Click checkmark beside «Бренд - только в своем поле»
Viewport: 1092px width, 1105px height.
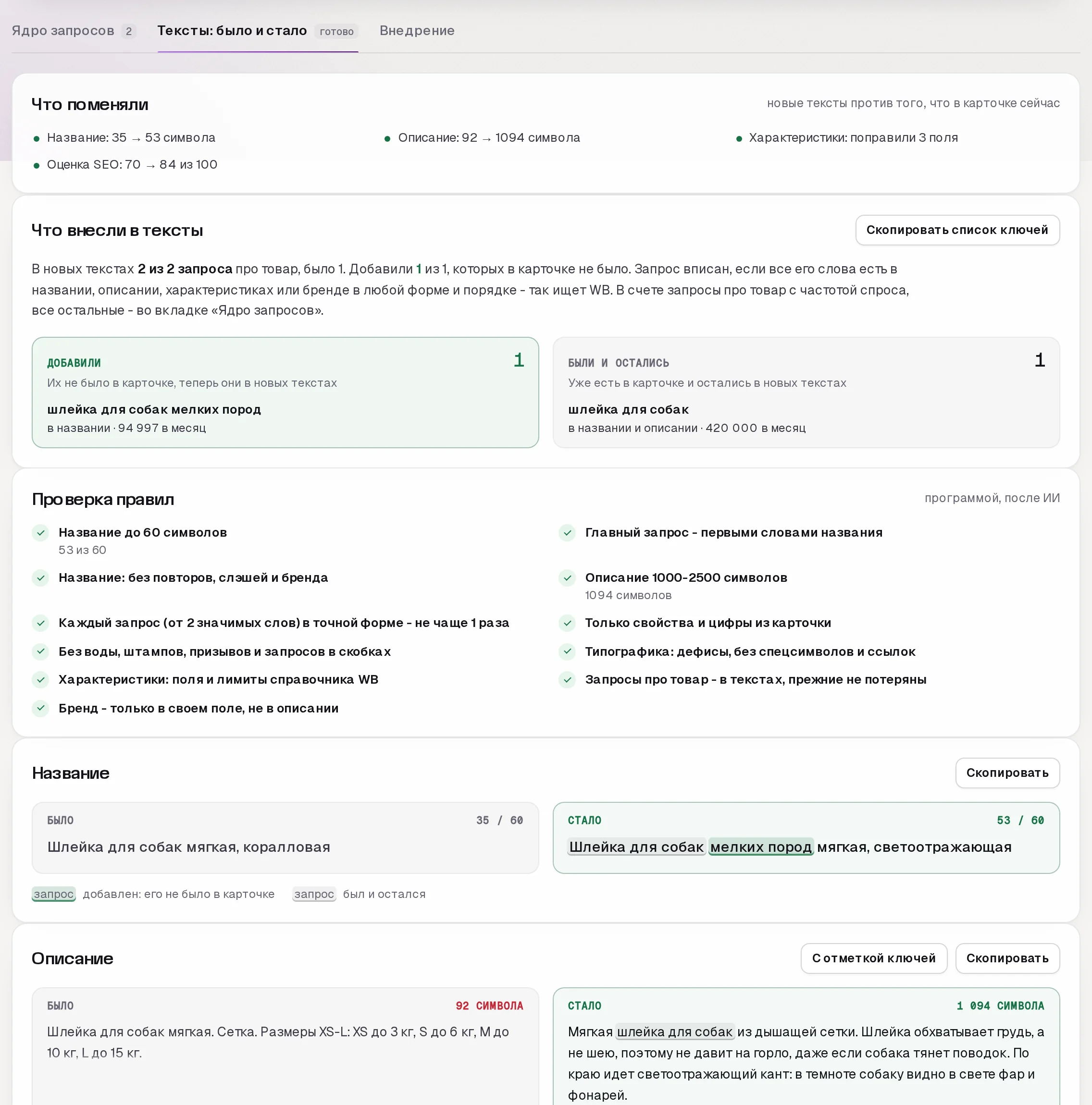pos(41,708)
